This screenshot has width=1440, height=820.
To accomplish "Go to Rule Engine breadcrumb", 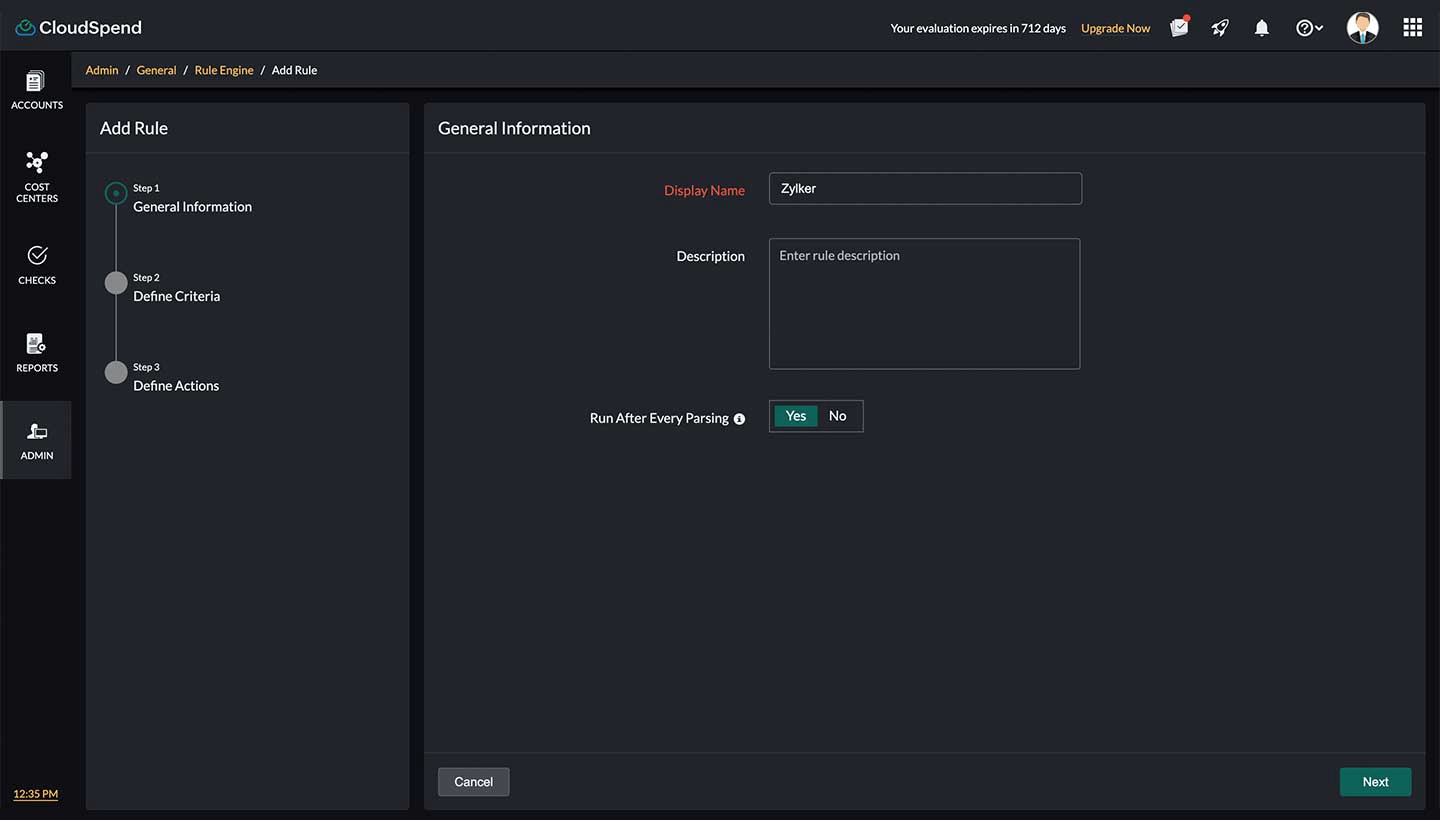I will [224, 70].
